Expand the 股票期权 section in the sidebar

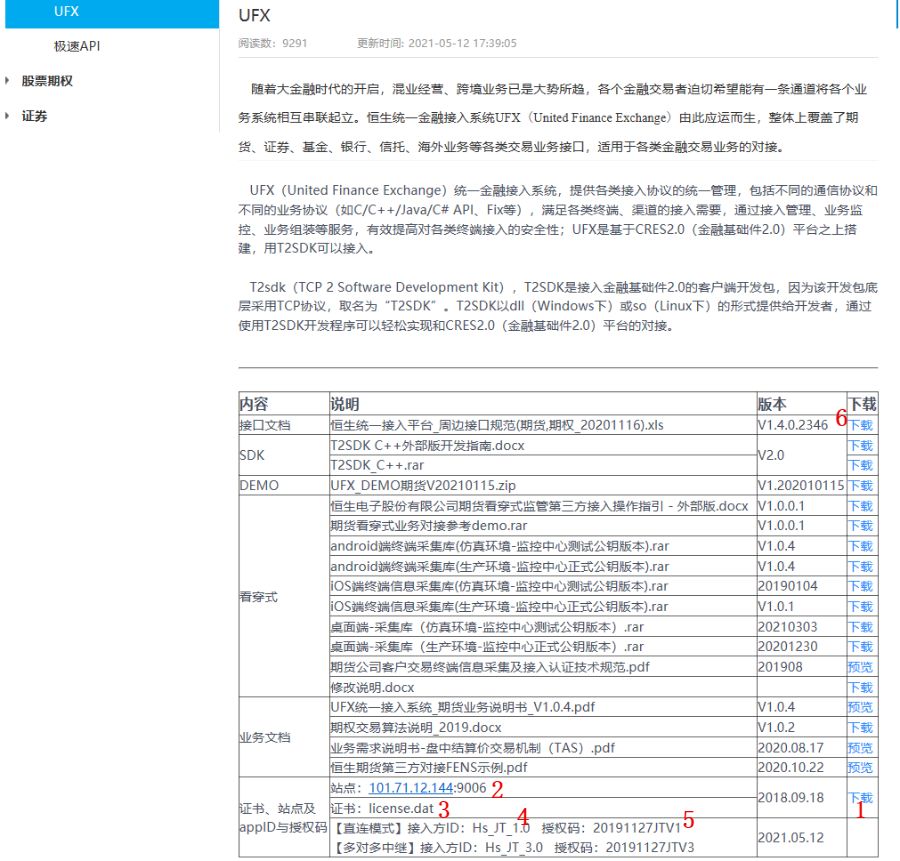pyautogui.click(x=45, y=81)
